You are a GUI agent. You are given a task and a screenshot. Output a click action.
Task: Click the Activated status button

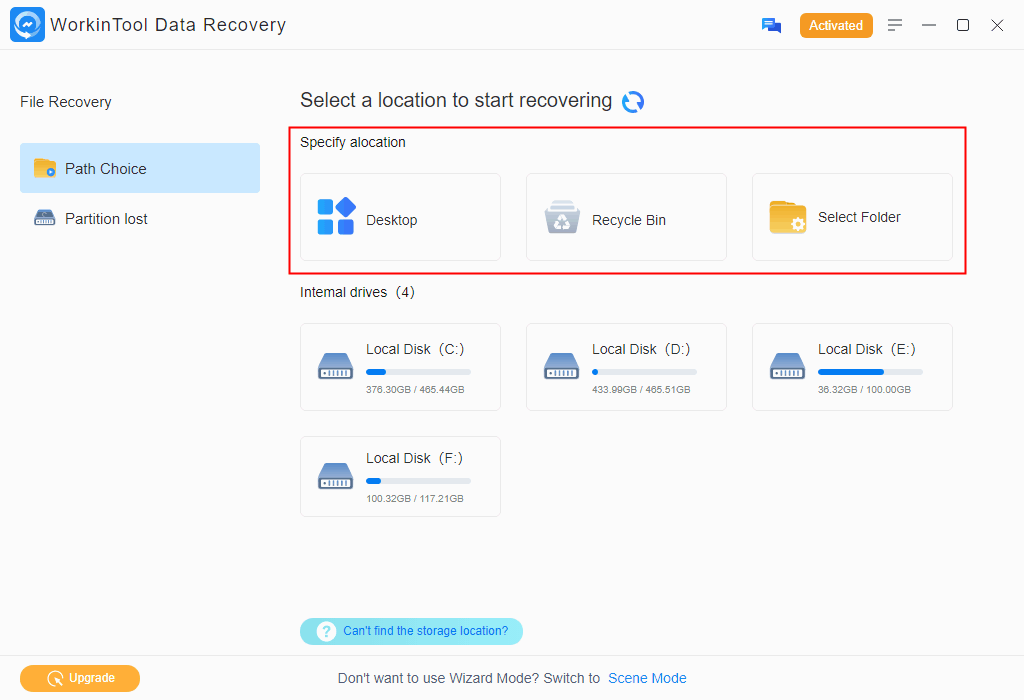click(836, 26)
